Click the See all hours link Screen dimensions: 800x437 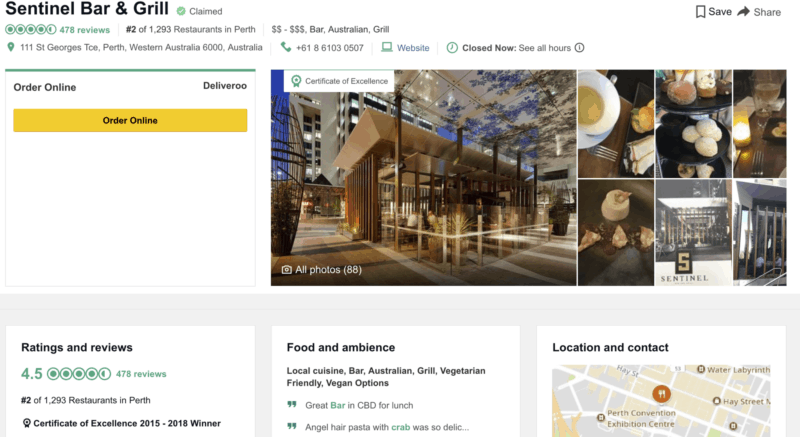tap(544, 48)
